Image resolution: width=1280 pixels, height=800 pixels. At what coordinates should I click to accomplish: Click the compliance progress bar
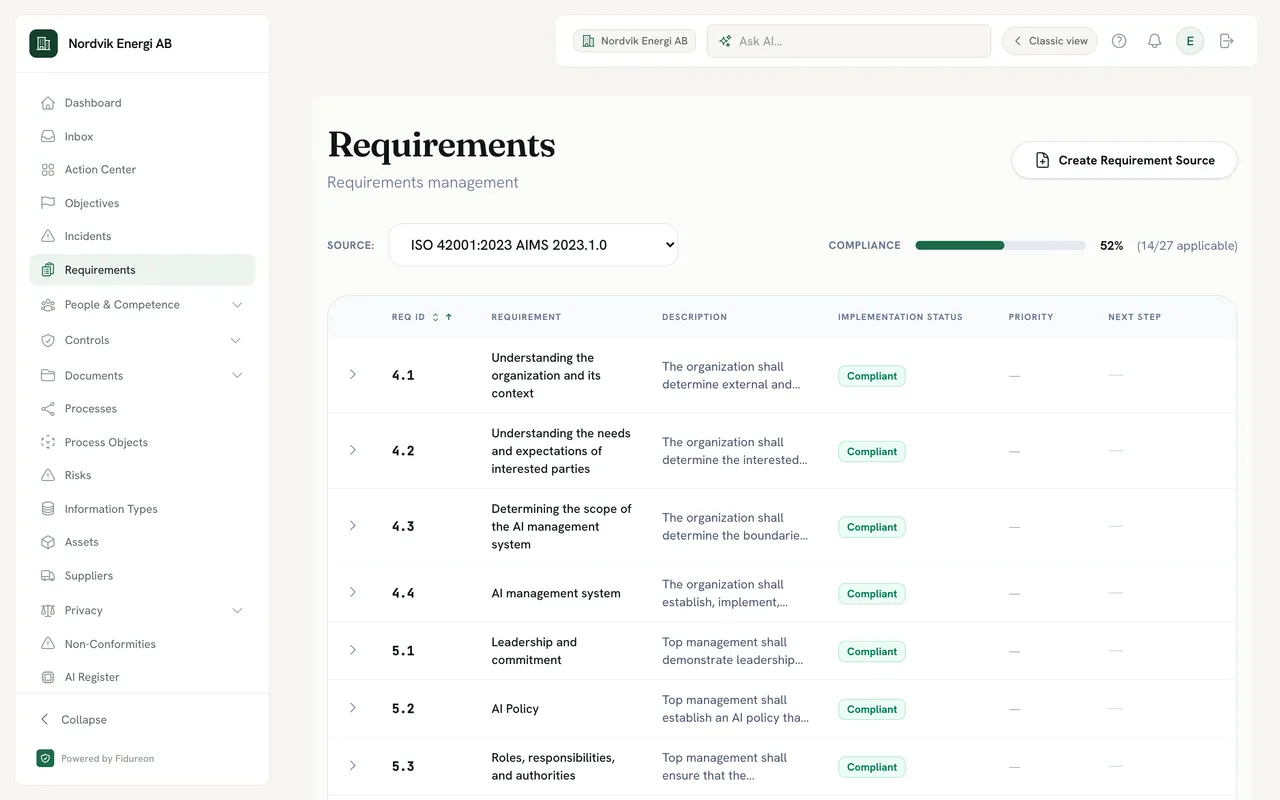click(1000, 245)
